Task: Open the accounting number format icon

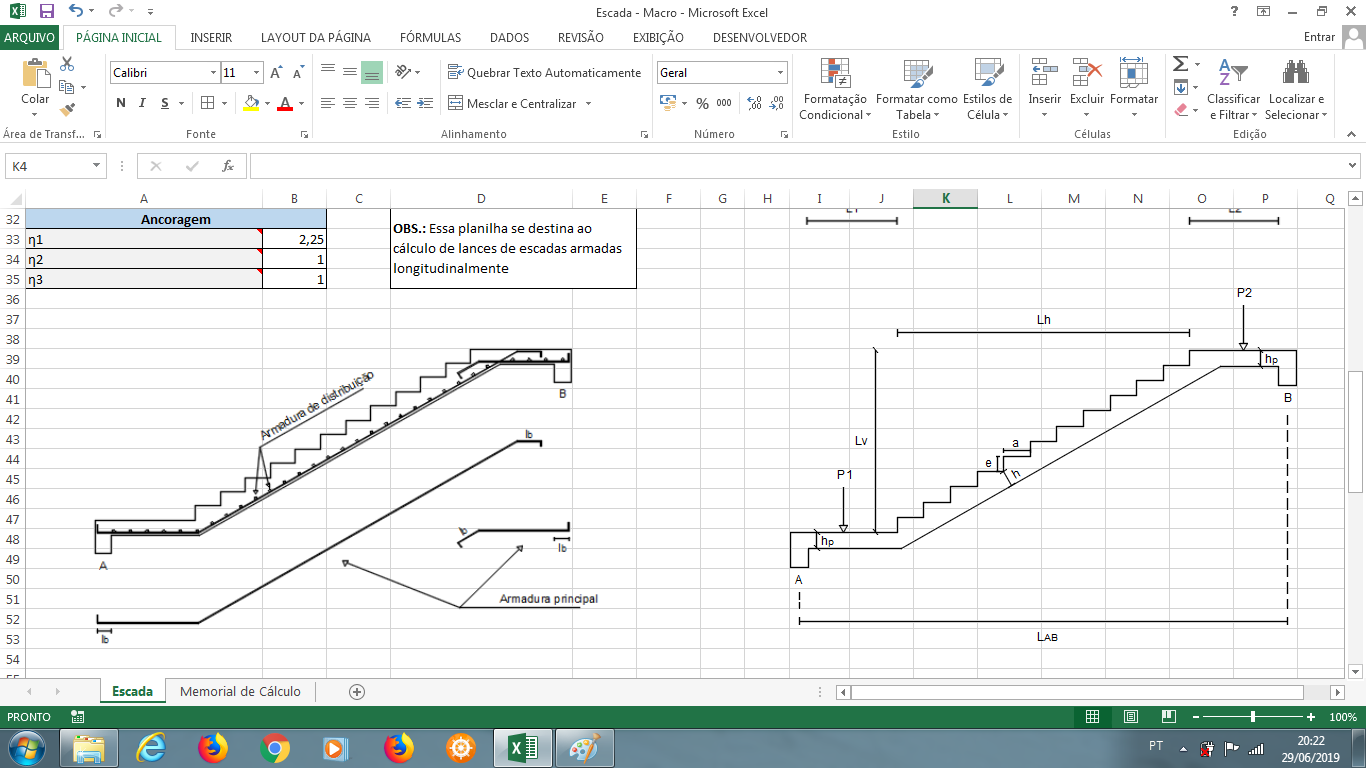Action: [x=668, y=103]
